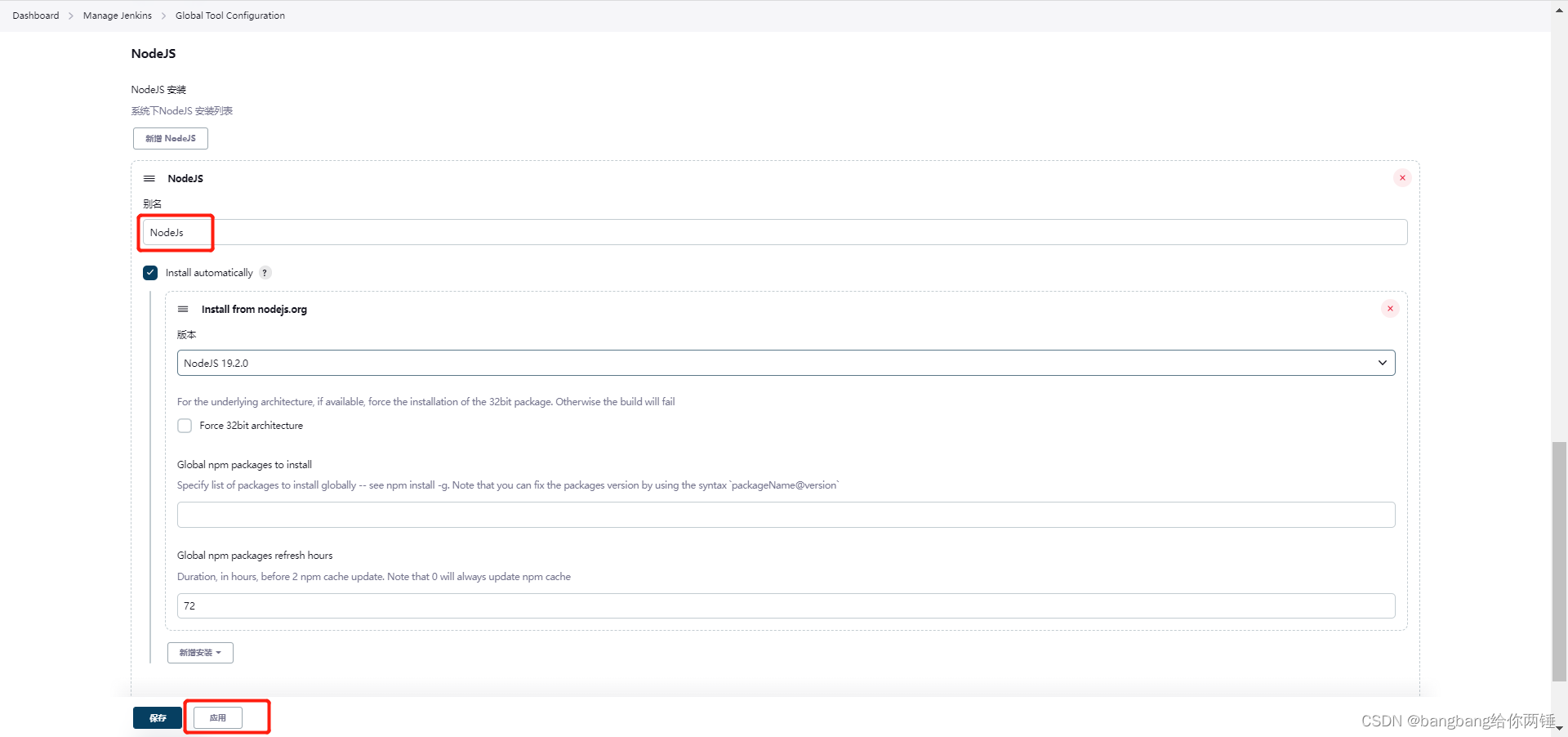Click the drag handle beside Install from nodejs.org
The width and height of the screenshot is (1568, 737).
tap(183, 309)
